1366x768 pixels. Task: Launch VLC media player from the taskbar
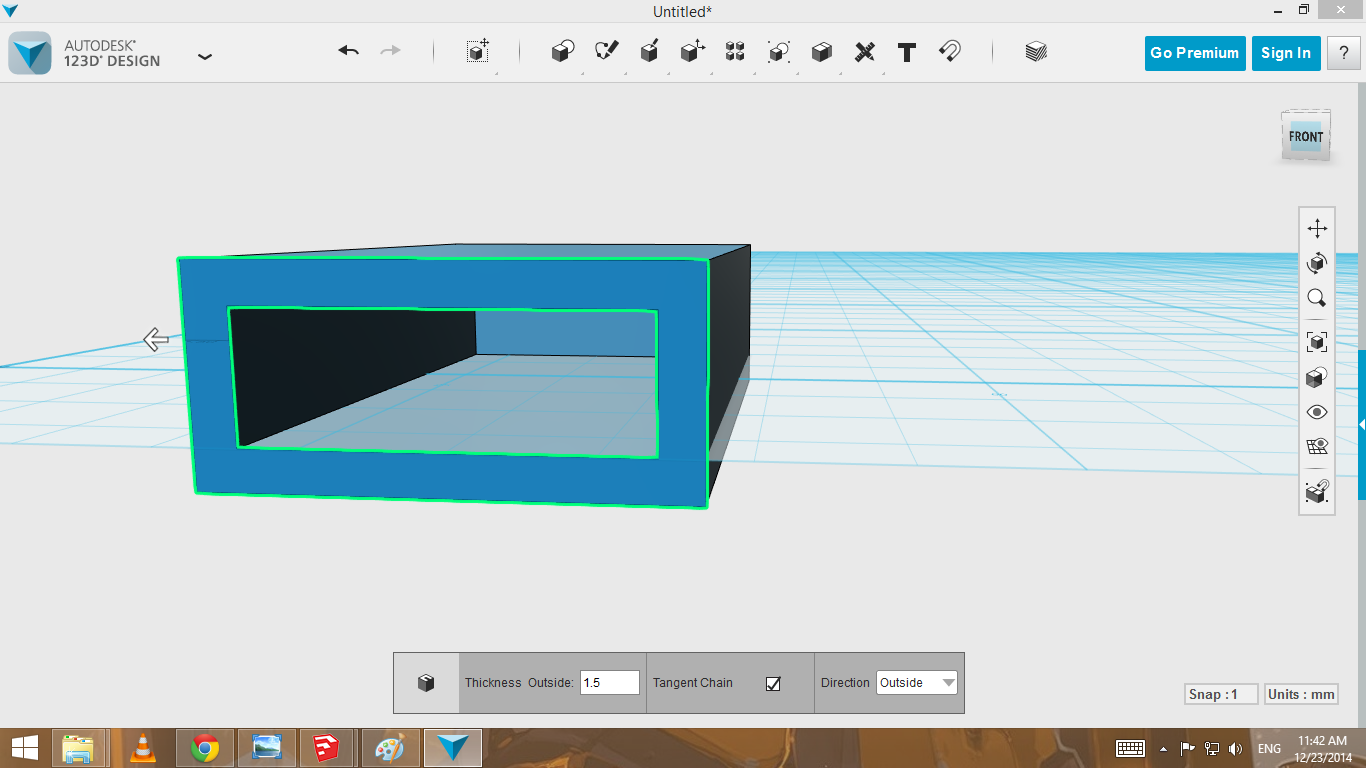pos(143,748)
